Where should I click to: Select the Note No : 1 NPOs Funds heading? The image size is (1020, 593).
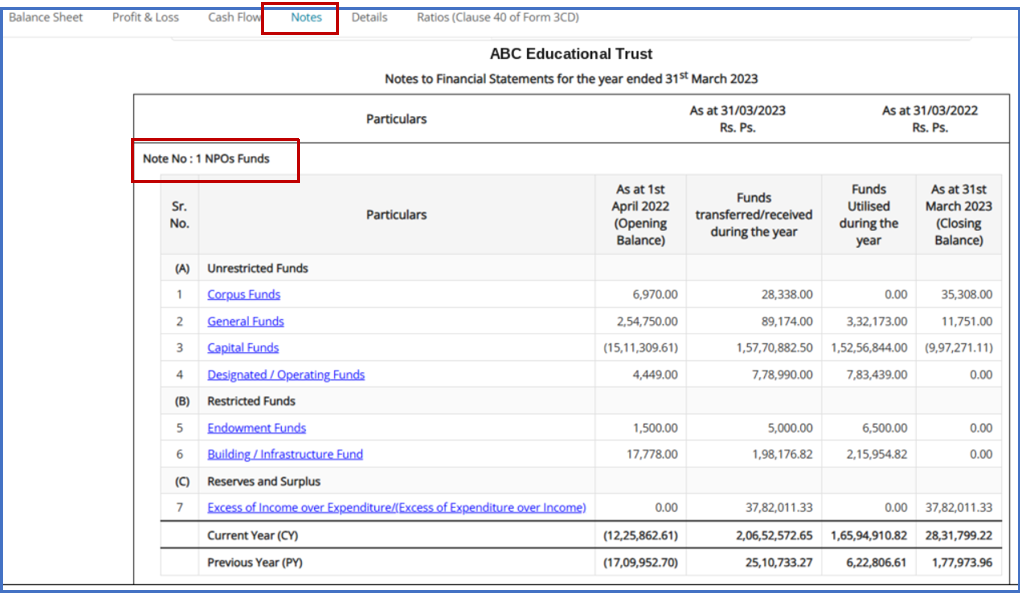(206, 159)
